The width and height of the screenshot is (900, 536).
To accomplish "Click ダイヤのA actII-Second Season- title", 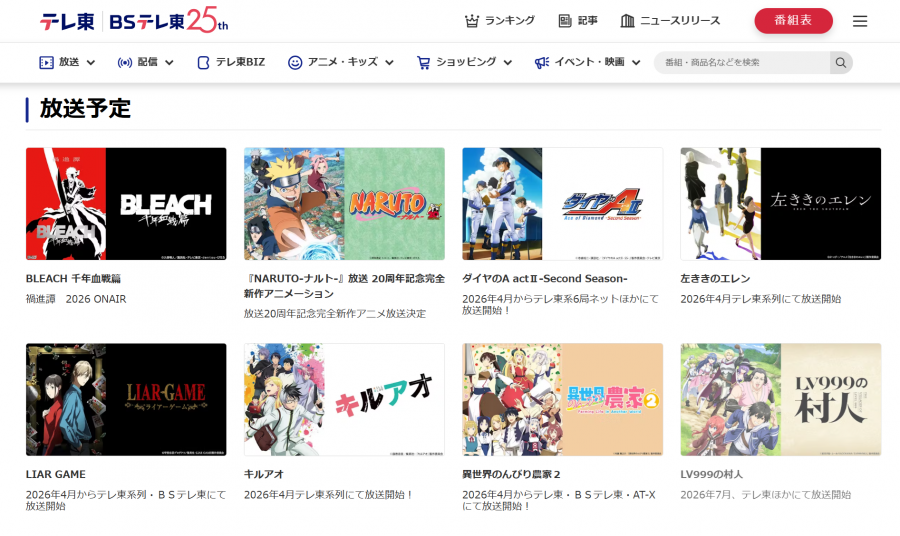I will (545, 279).
